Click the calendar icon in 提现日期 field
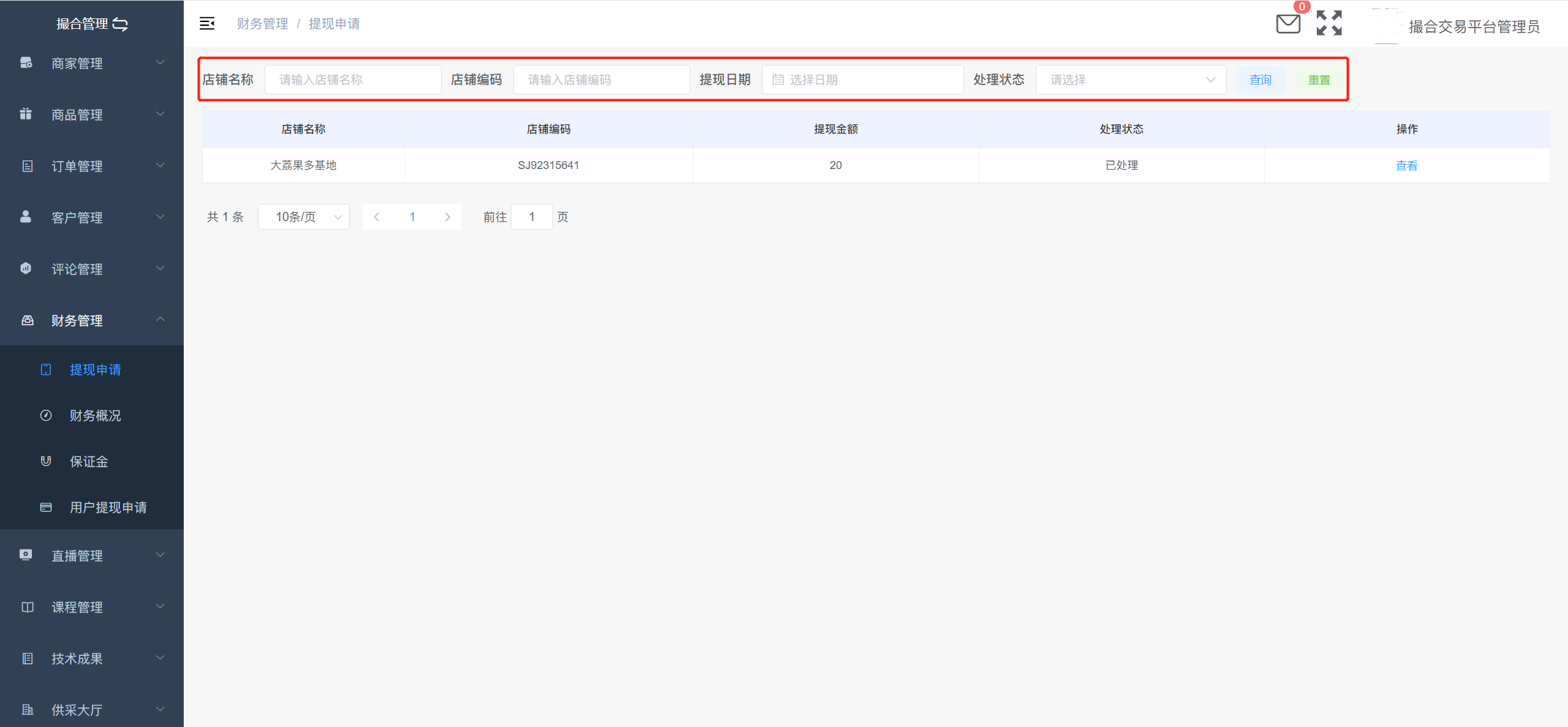 tap(778, 80)
